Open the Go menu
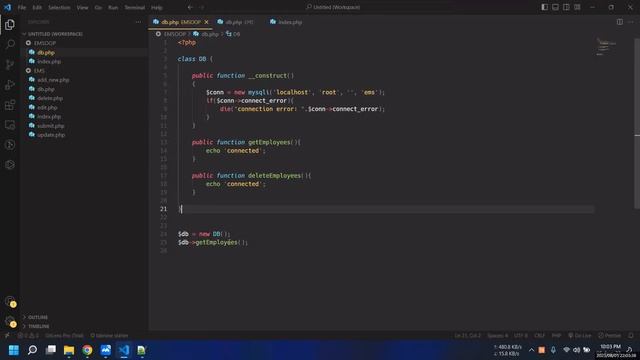This screenshot has width=640, height=360. (x=98, y=7)
